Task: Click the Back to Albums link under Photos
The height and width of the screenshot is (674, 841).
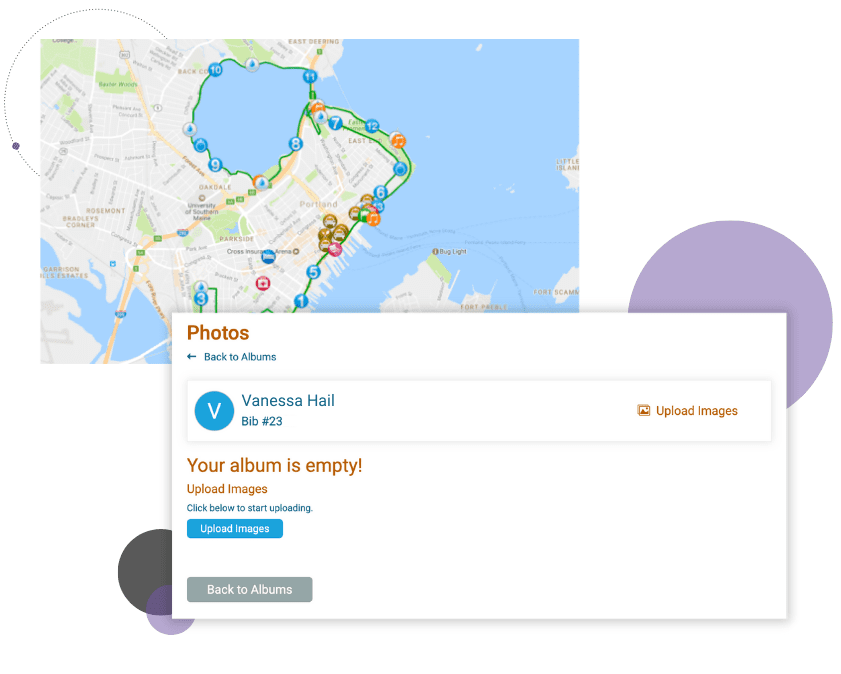Action: [240, 357]
